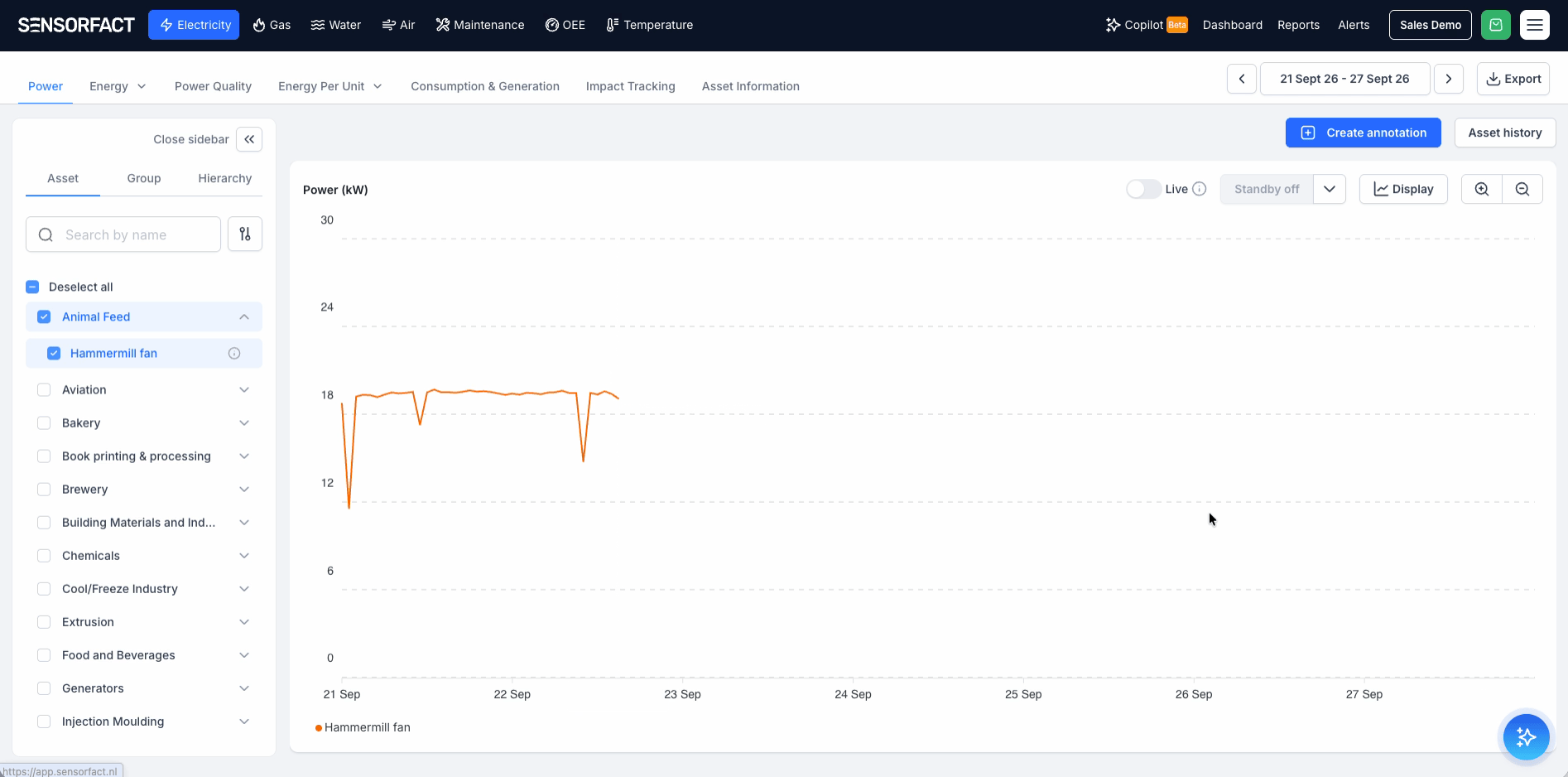This screenshot has width=1568, height=777.
Task: Zoom in on the power chart
Action: point(1482,189)
